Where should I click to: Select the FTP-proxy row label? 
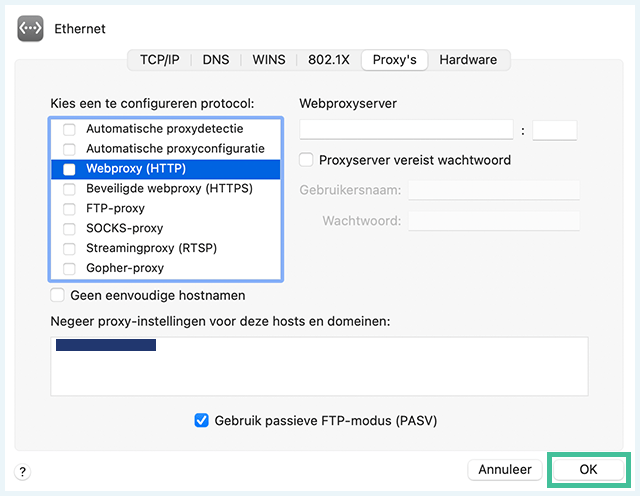(116, 209)
